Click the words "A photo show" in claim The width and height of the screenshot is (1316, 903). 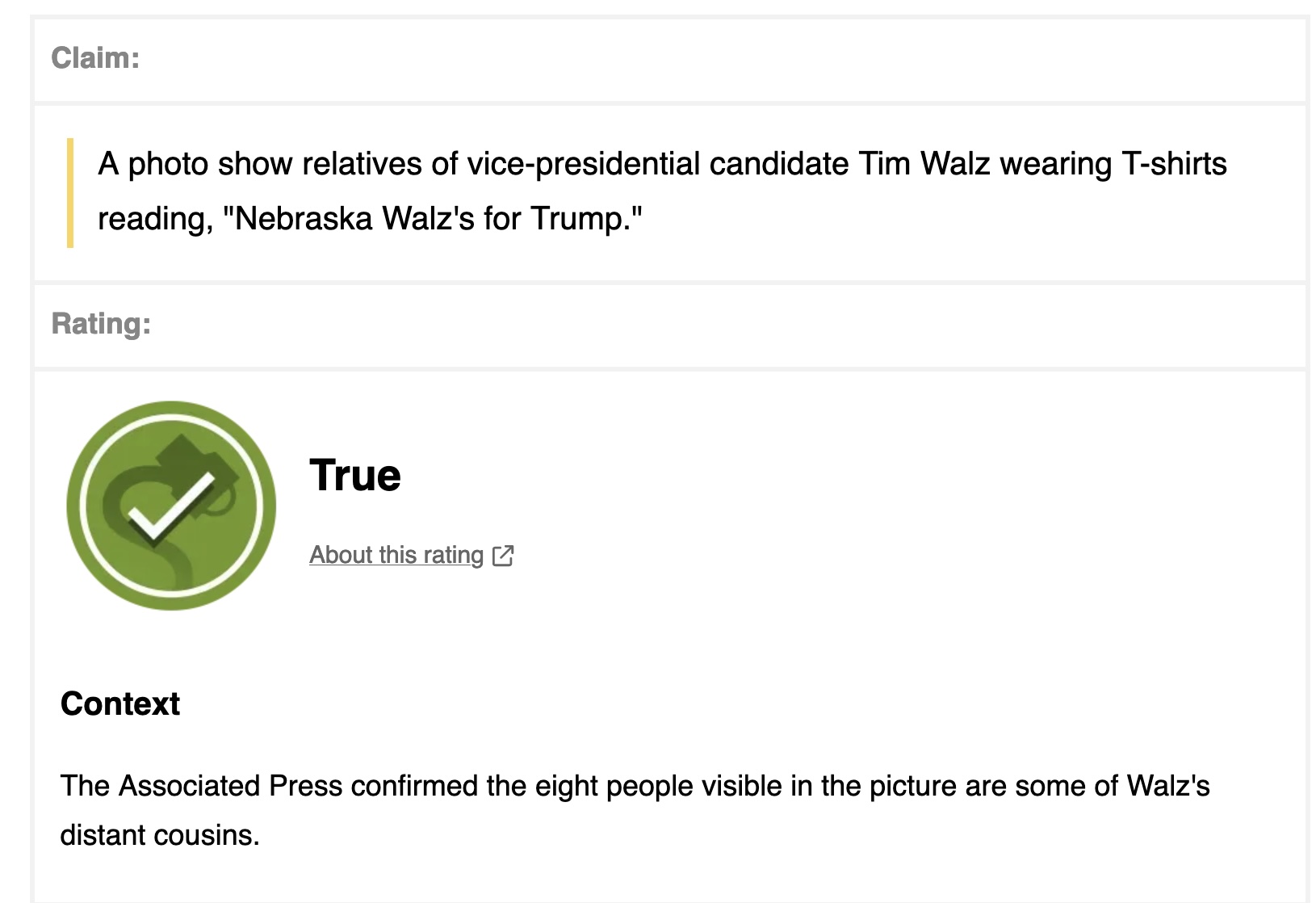pyautogui.click(x=195, y=164)
